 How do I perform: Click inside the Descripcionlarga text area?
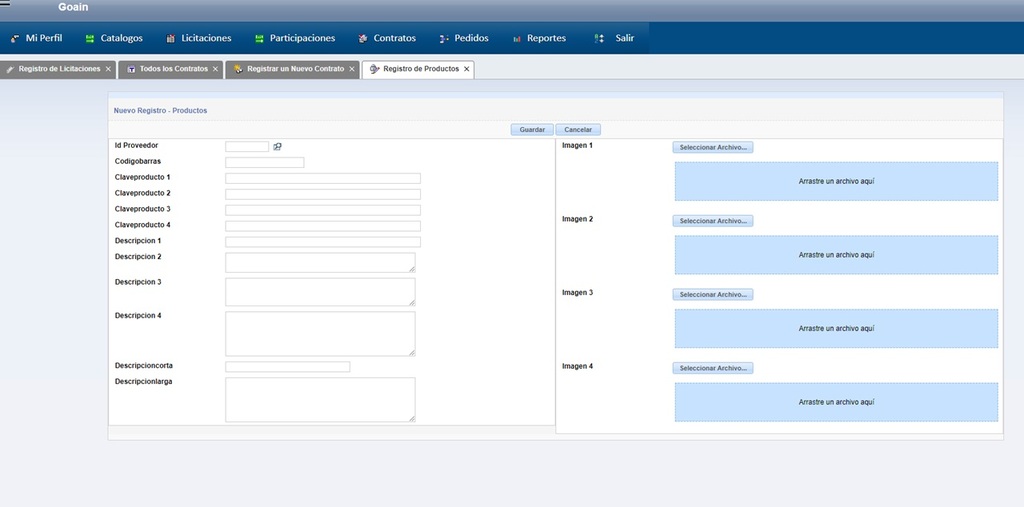tap(320, 399)
